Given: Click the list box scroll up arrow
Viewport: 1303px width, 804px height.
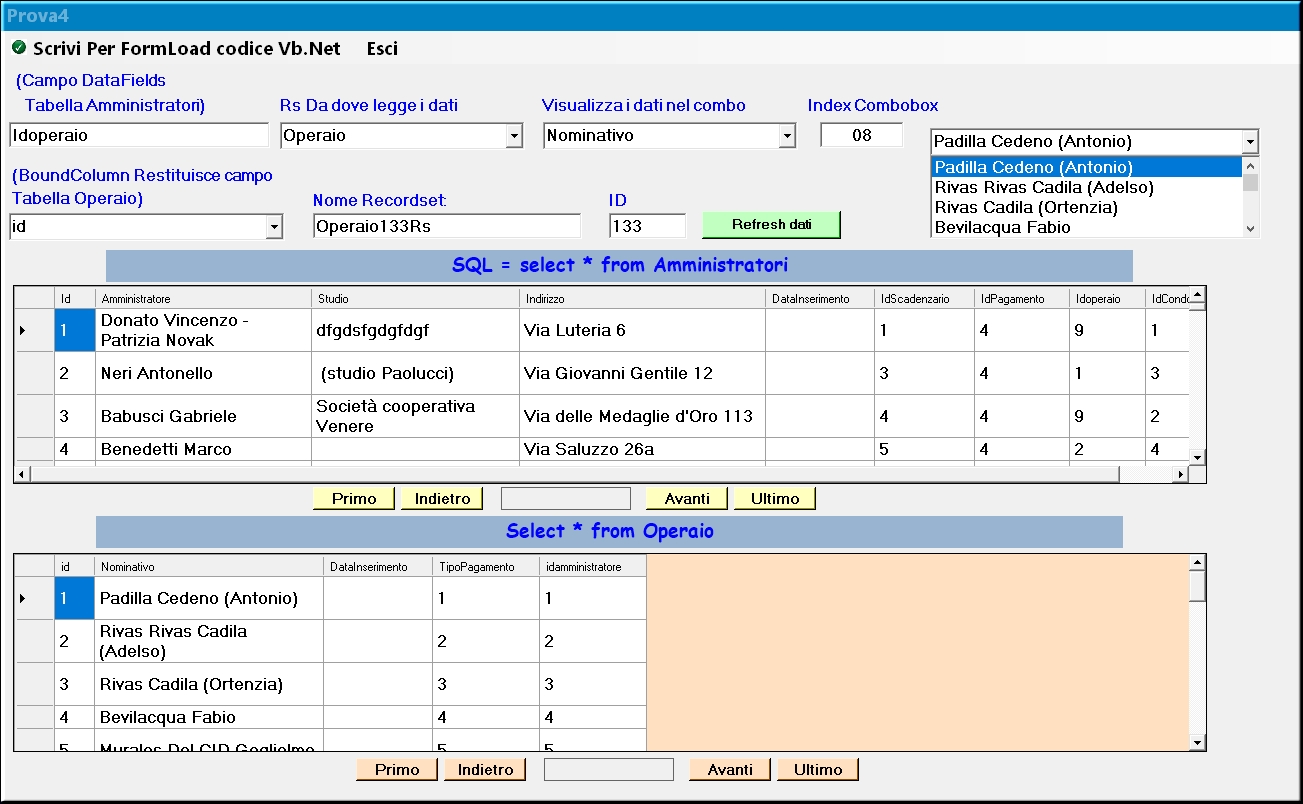Looking at the screenshot, I should [1250, 165].
